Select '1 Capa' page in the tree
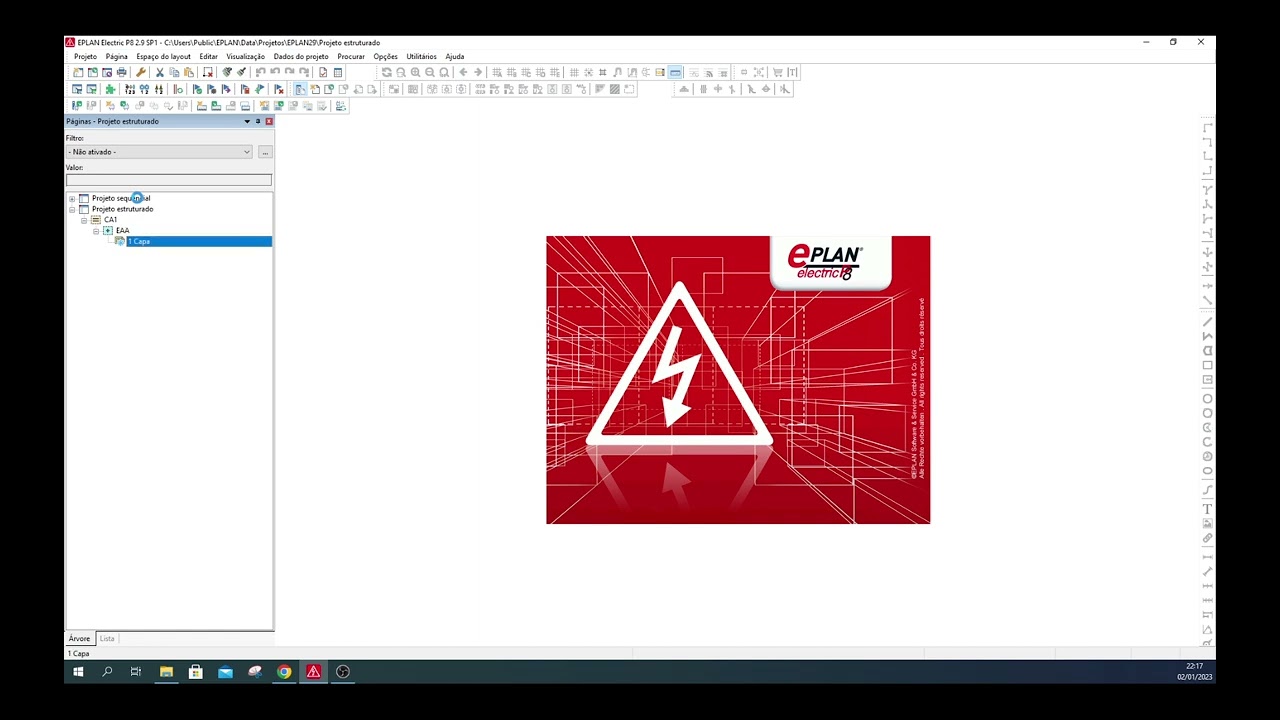Screen dimensions: 1280x720 pyautogui.click(x=139, y=241)
